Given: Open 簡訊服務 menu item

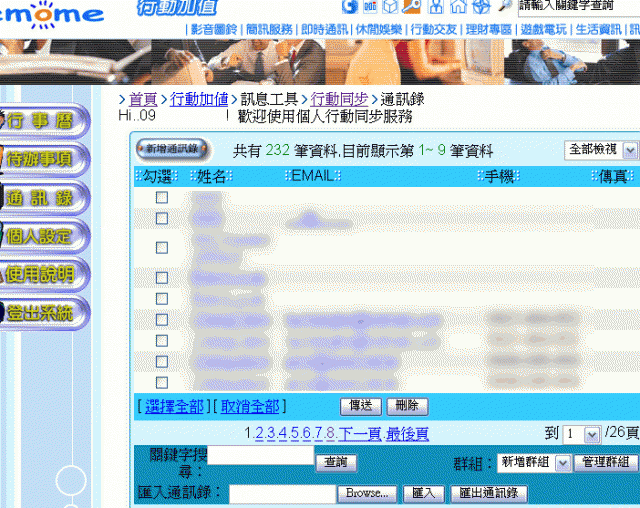Looking at the screenshot, I should coord(269,29).
